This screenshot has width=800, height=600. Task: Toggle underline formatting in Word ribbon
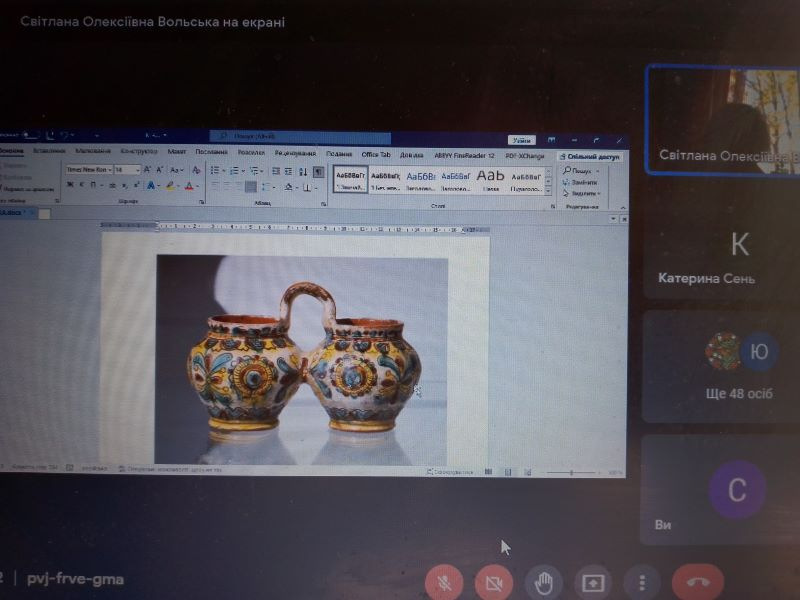(93, 185)
